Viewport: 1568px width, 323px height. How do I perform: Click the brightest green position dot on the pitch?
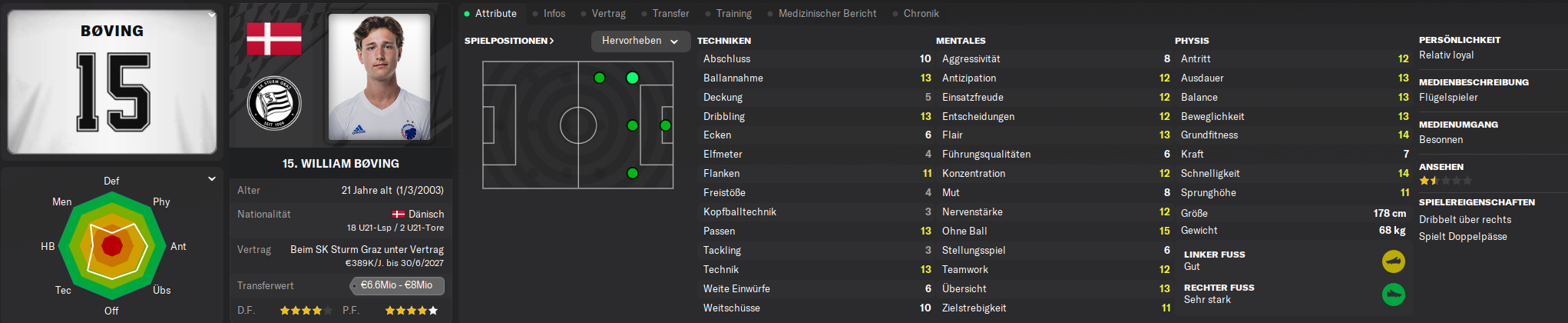[x=632, y=78]
